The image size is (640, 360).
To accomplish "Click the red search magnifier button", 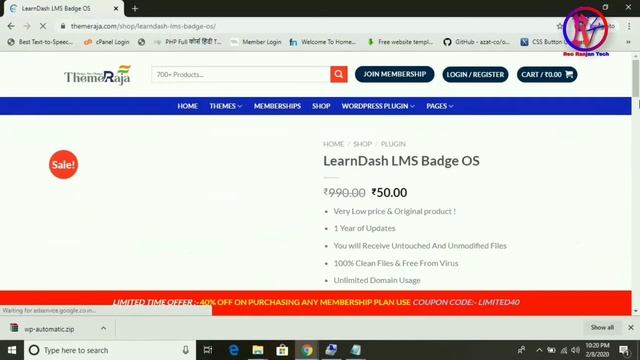I will coord(339,74).
